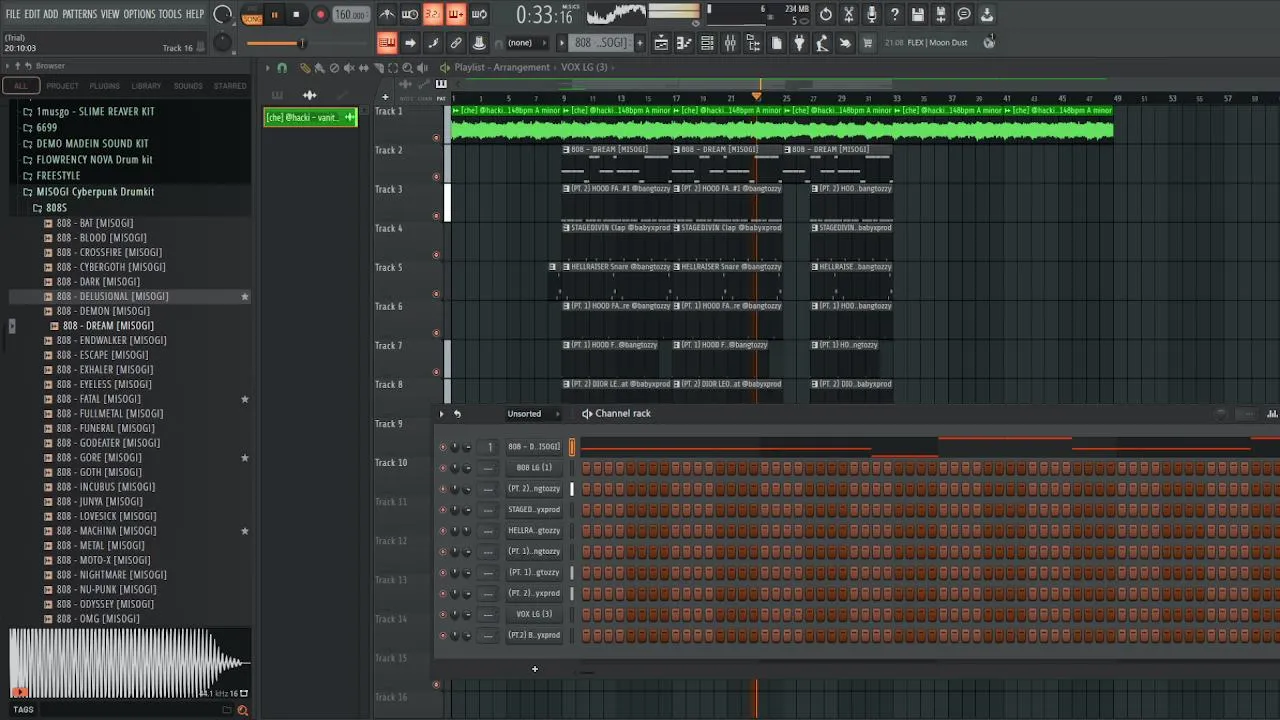Toggle the link/chain multilink icon
This screenshot has height=720, width=1280.
455,43
